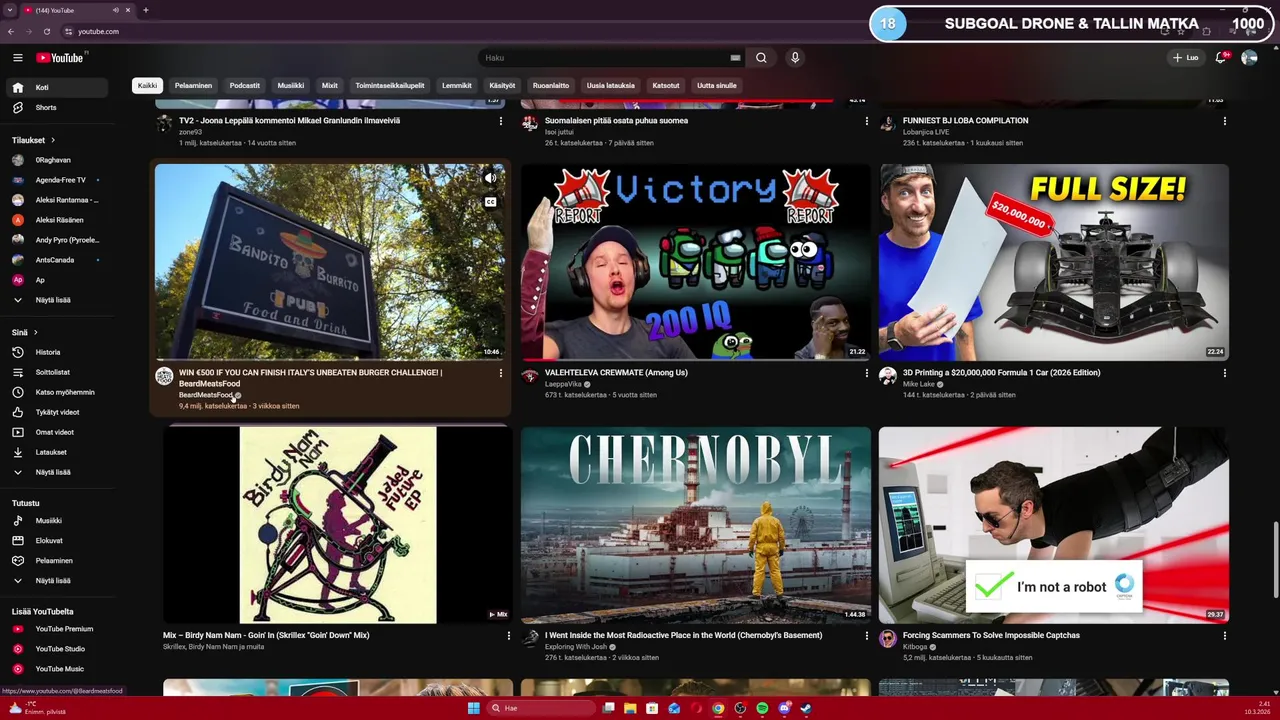The width and height of the screenshot is (1280, 720).
Task: Play the Chernobyl video thumbnail
Action: click(696, 525)
